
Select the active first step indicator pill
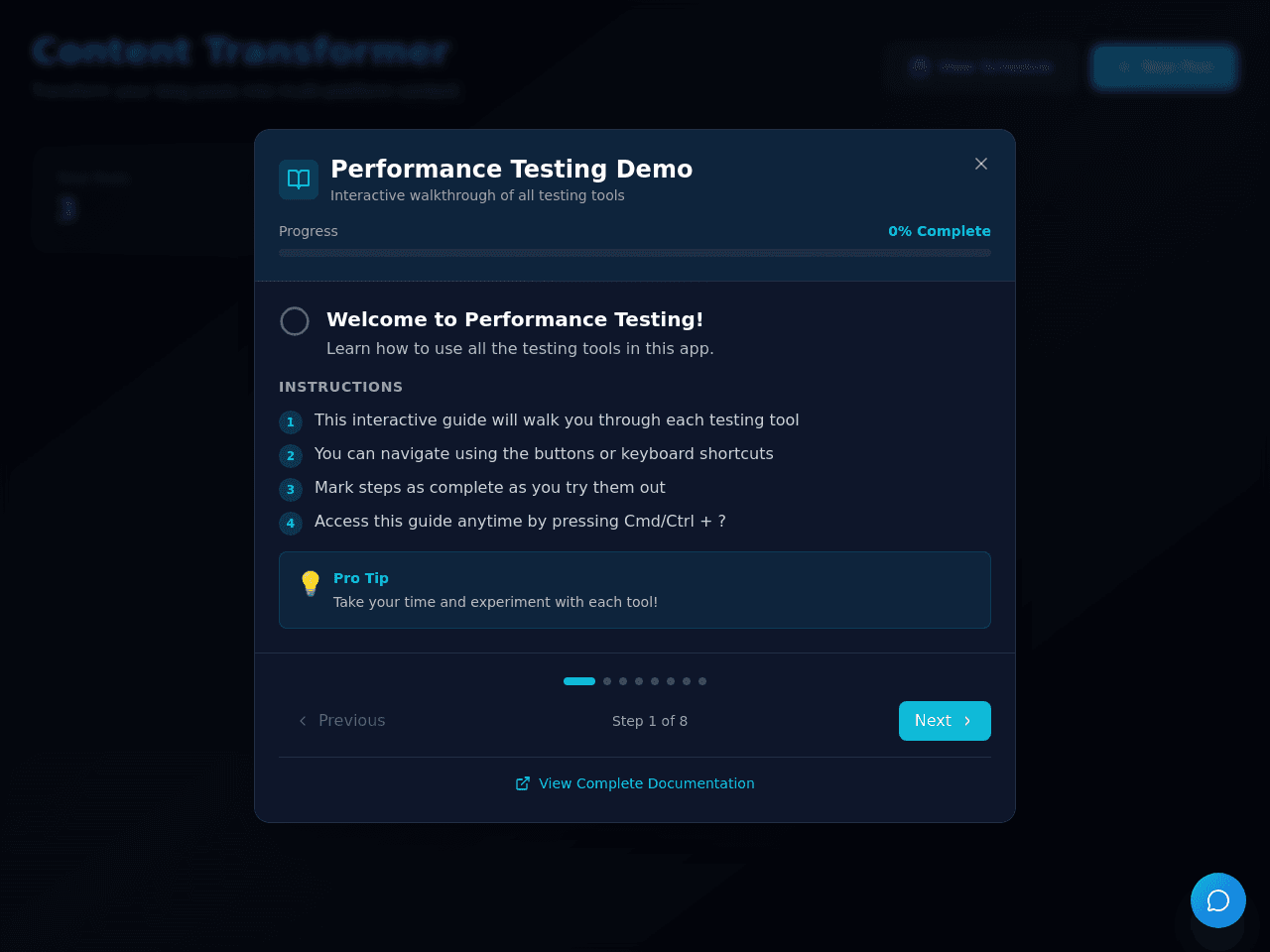[579, 681]
